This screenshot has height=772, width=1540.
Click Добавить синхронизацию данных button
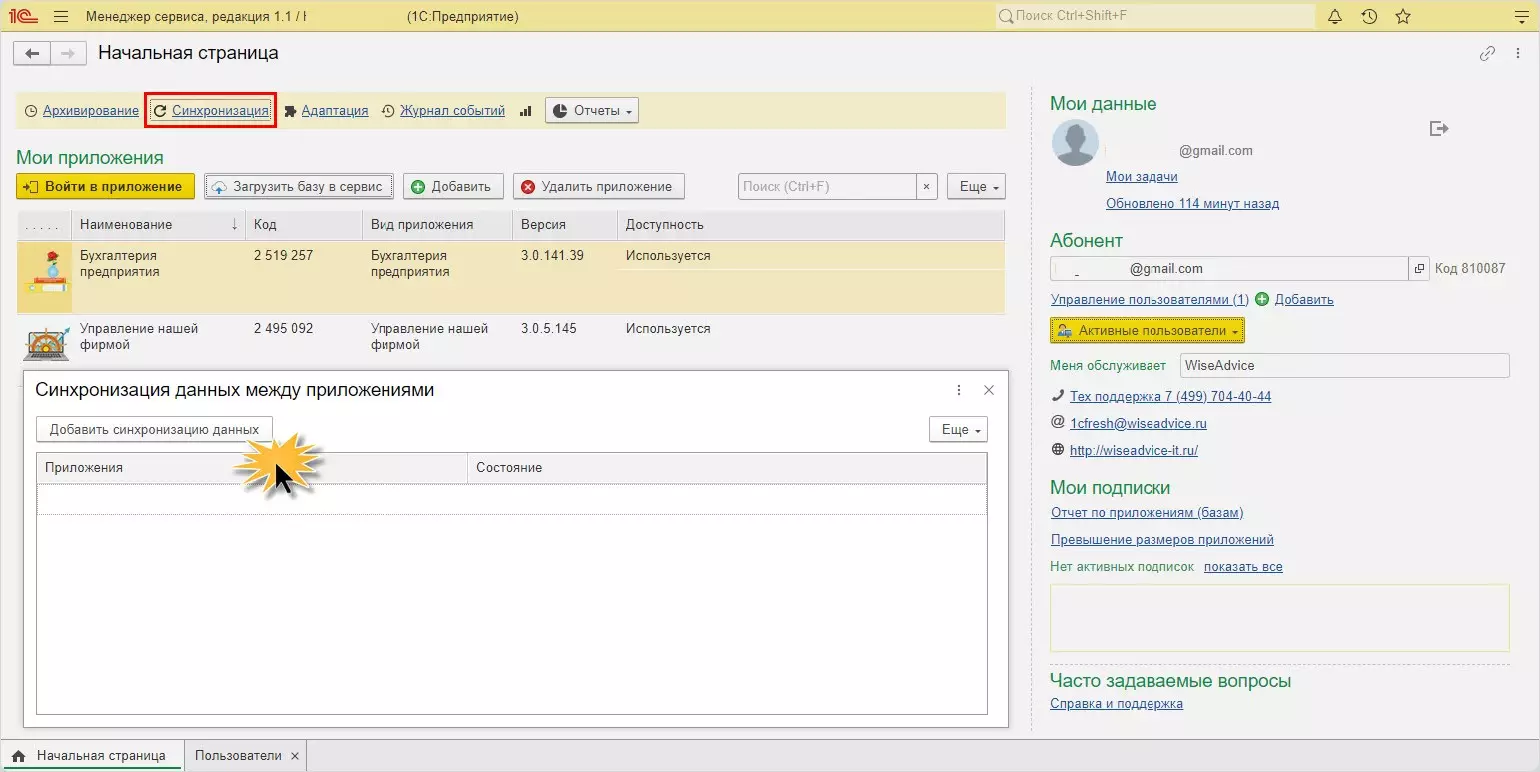point(154,430)
